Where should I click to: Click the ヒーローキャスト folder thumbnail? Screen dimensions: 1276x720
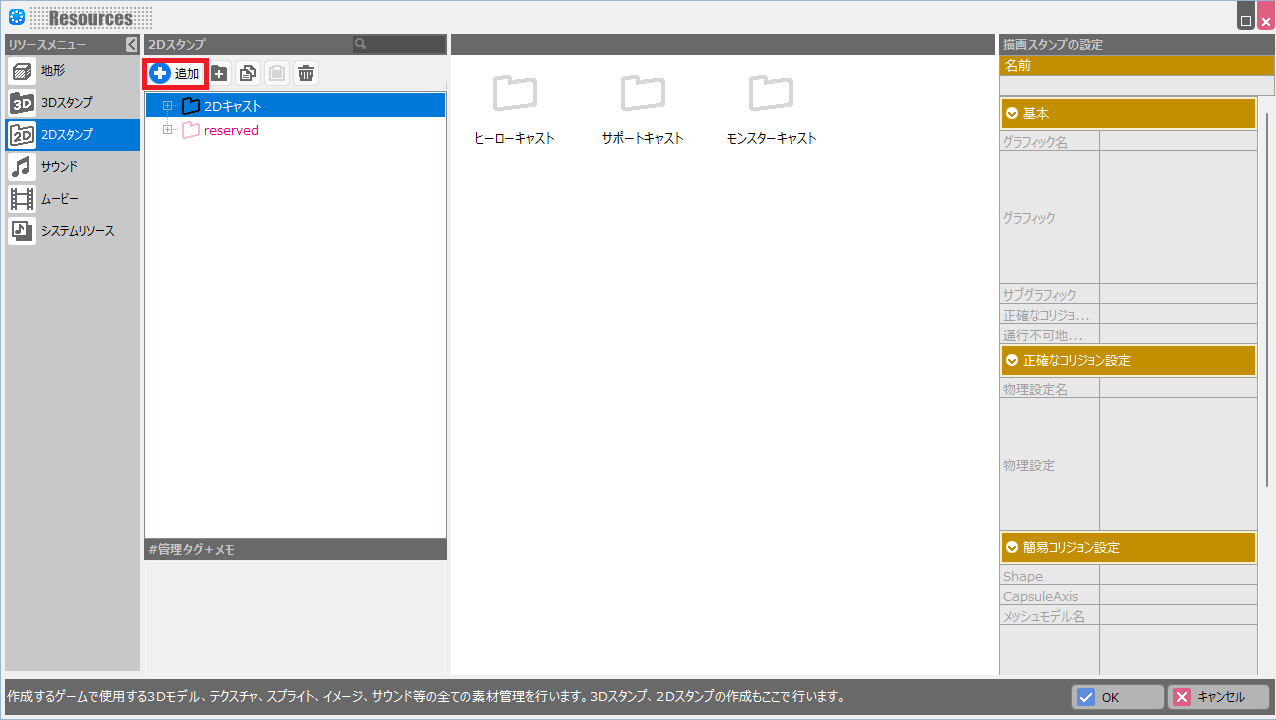coord(514,94)
